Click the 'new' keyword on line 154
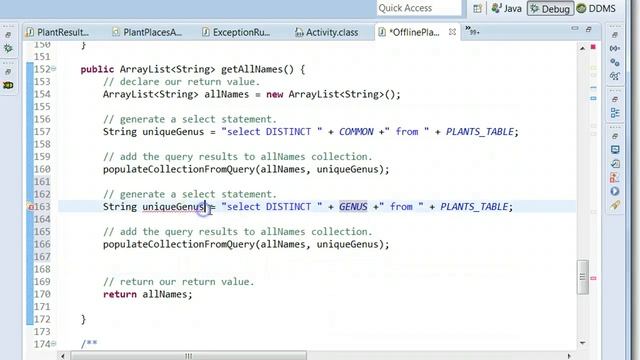Screen dimensions: 640x360 [274, 94]
